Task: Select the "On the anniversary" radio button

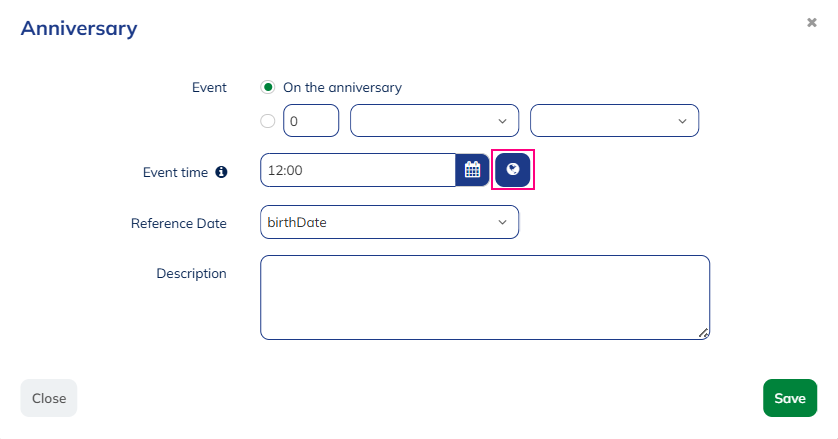Action: pyautogui.click(x=267, y=87)
